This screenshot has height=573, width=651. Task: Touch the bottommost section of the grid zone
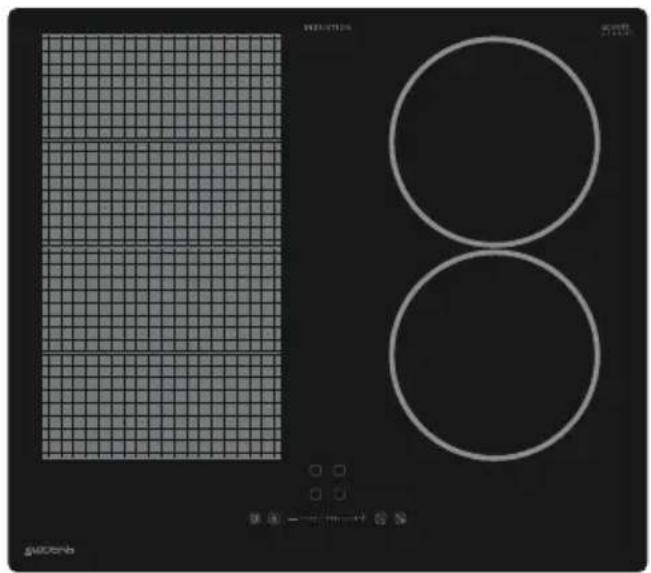click(x=162, y=406)
